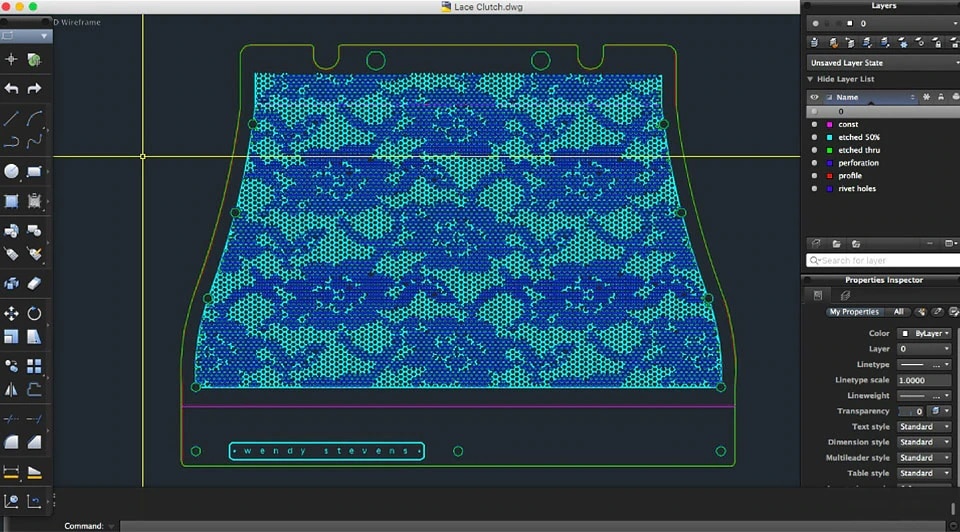The image size is (960, 532).
Task: Click the Undo arrow in the tool palette
Action: click(x=11, y=89)
